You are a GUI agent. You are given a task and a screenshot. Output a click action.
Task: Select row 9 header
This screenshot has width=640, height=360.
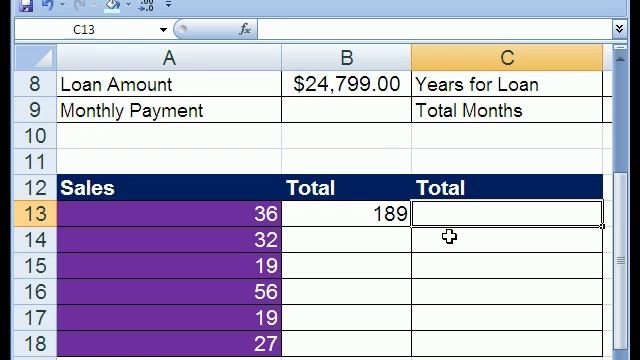[x=35, y=110]
